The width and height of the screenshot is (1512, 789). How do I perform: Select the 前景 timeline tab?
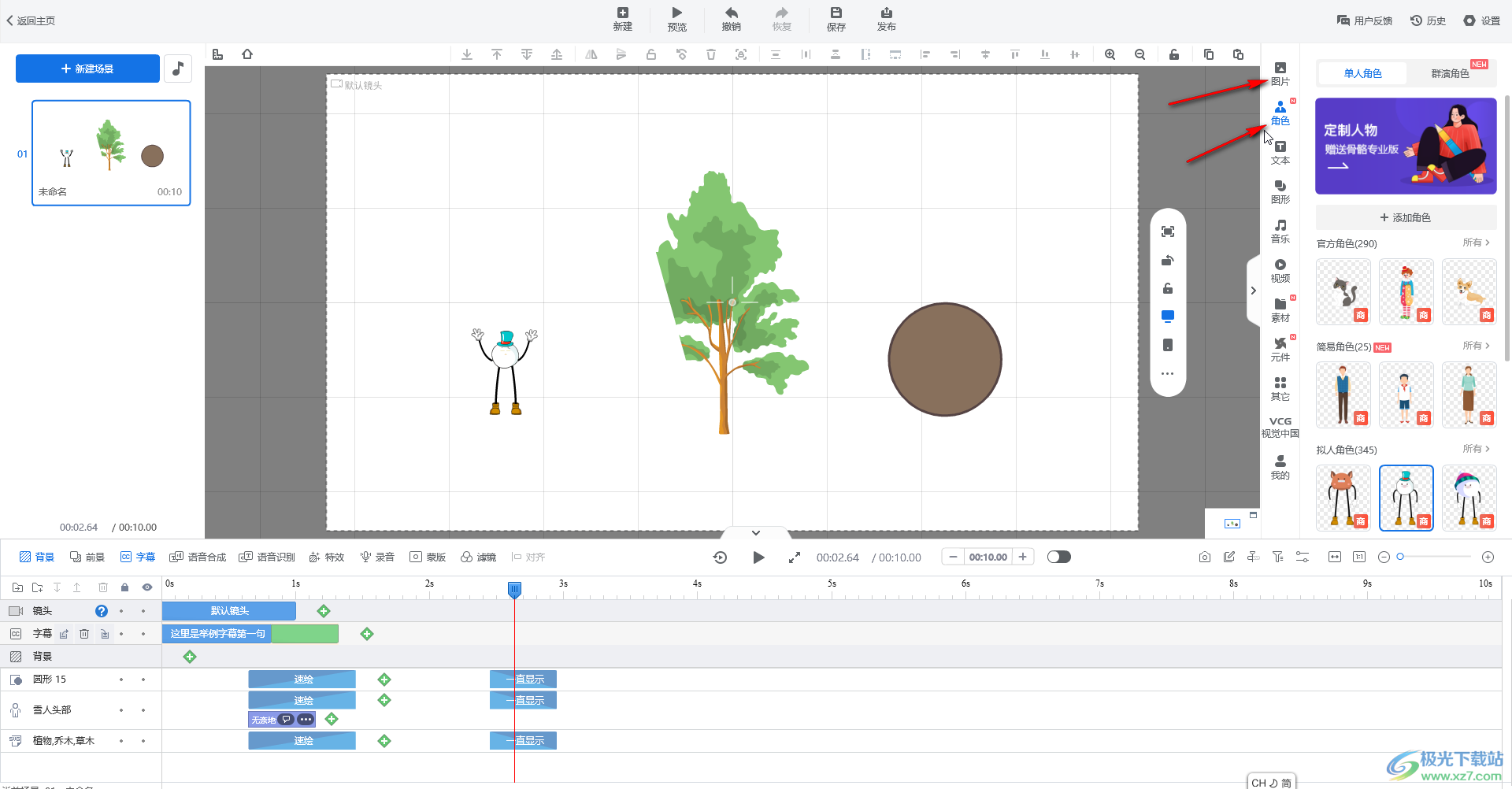pyautogui.click(x=87, y=557)
